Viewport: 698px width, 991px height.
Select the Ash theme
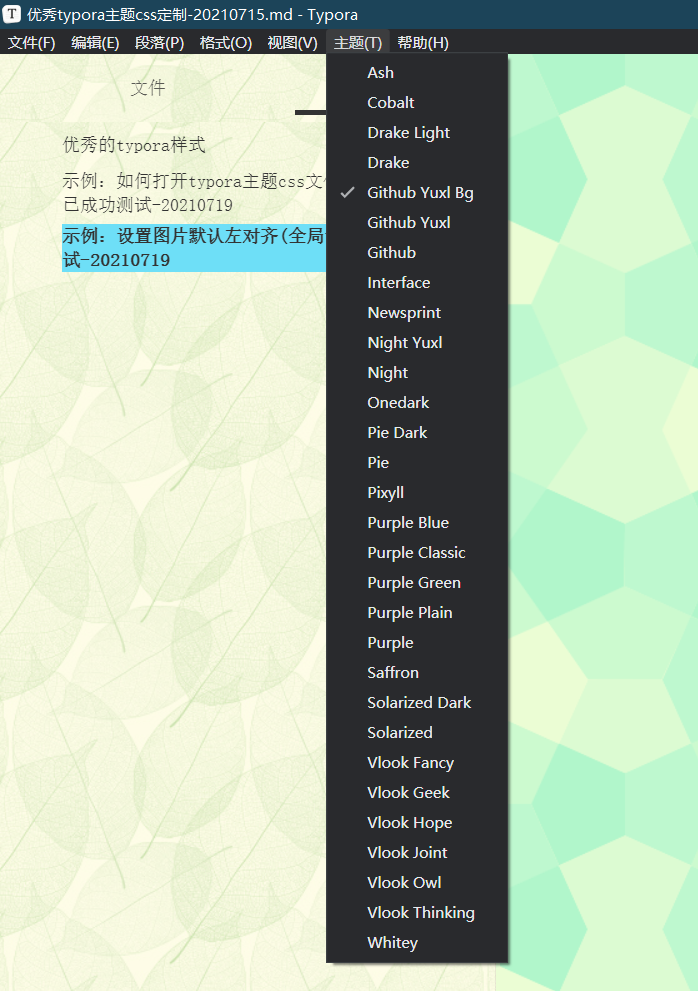[x=417, y=73]
